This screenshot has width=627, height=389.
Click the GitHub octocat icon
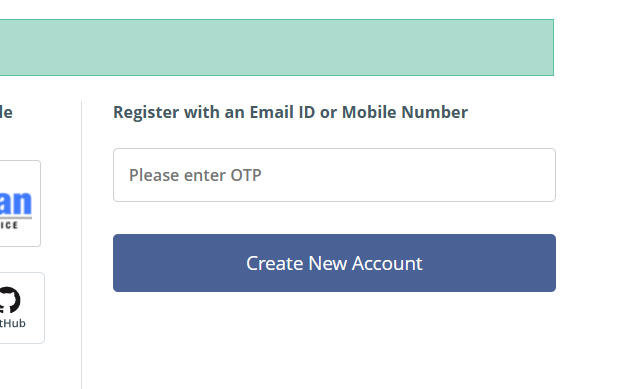click(9, 300)
